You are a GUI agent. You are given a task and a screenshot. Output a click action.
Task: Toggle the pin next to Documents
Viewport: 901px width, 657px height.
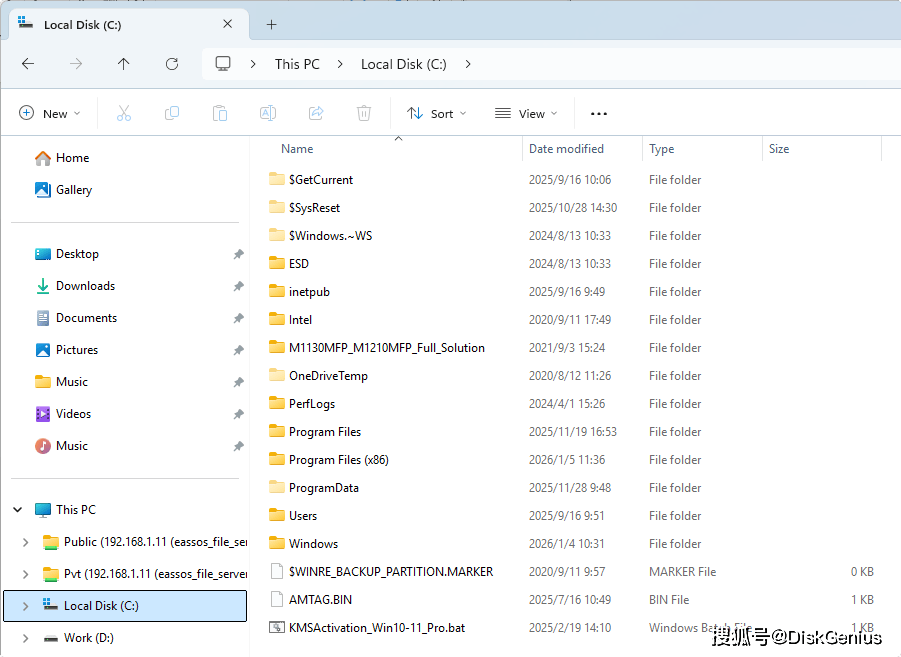coord(238,318)
